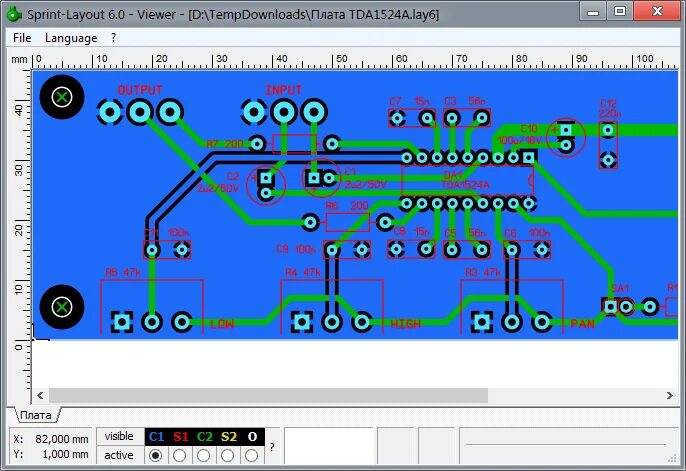Click the R6 200 resistor label
The image size is (686, 471).
[x=347, y=206]
